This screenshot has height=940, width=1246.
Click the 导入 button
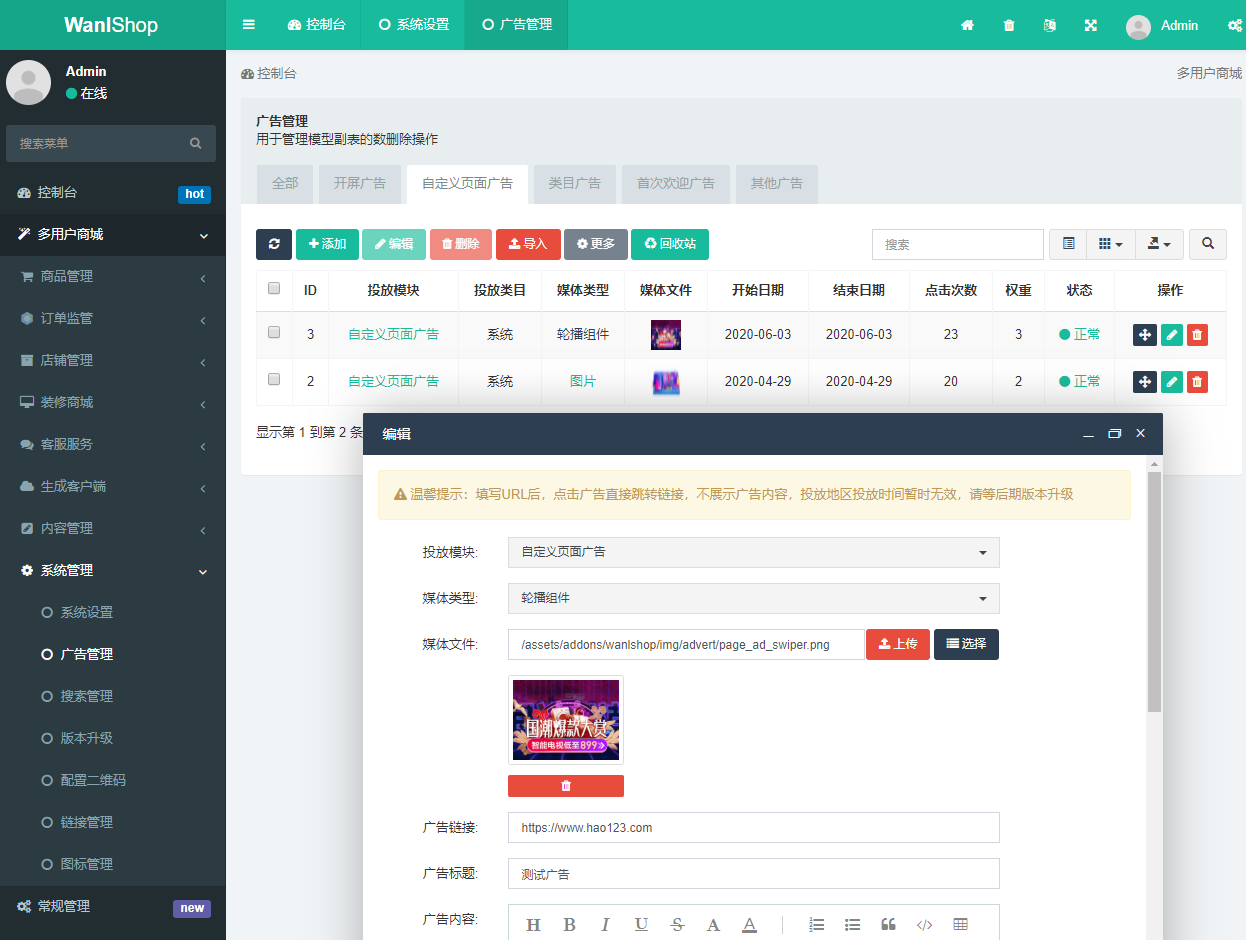pos(528,244)
